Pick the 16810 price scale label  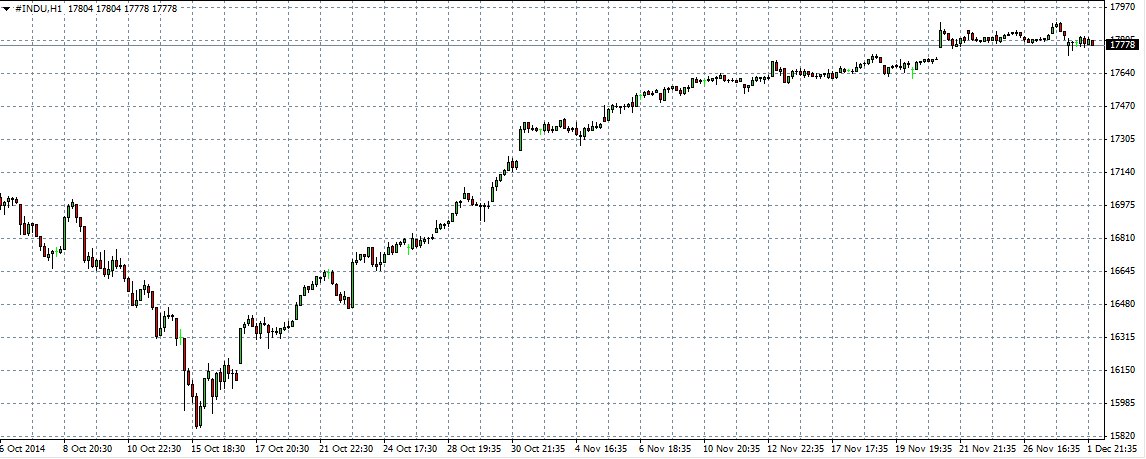click(x=1123, y=238)
